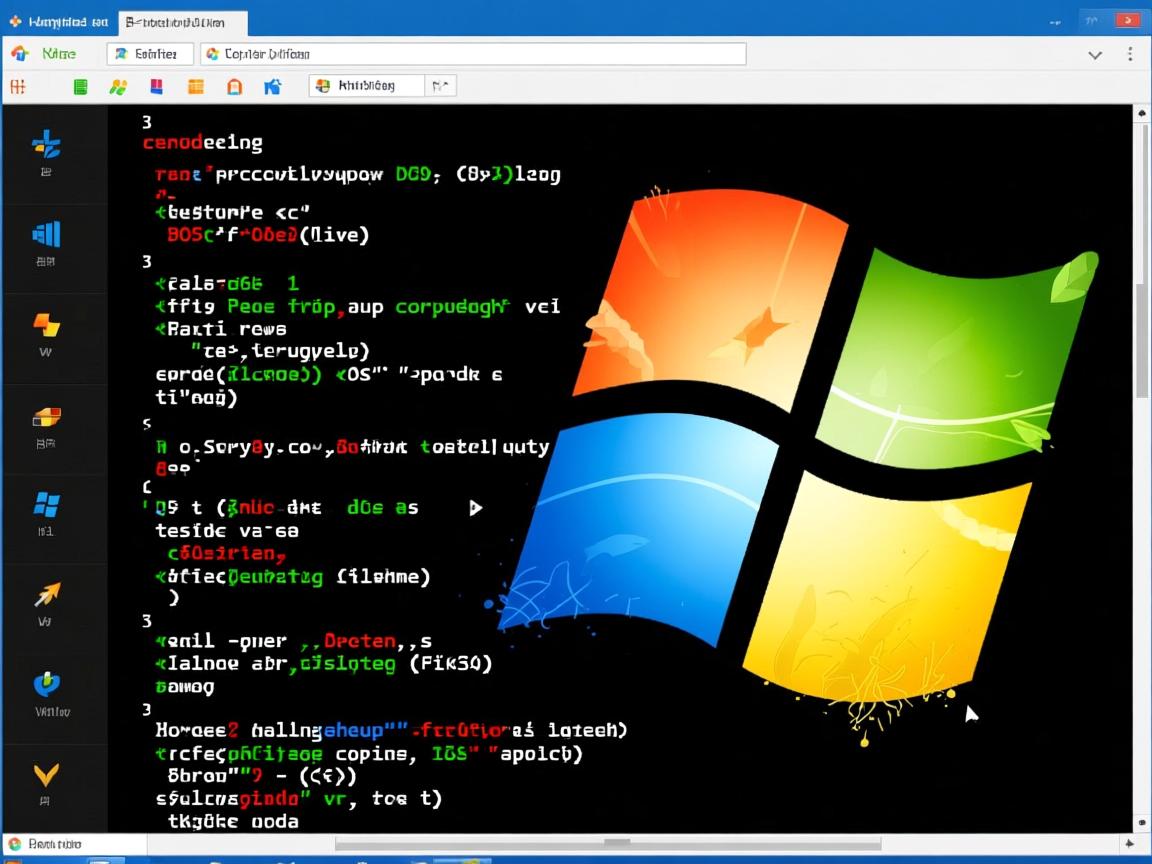Click the orange grid table toolbar icon
The height and width of the screenshot is (864, 1152).
196,87
